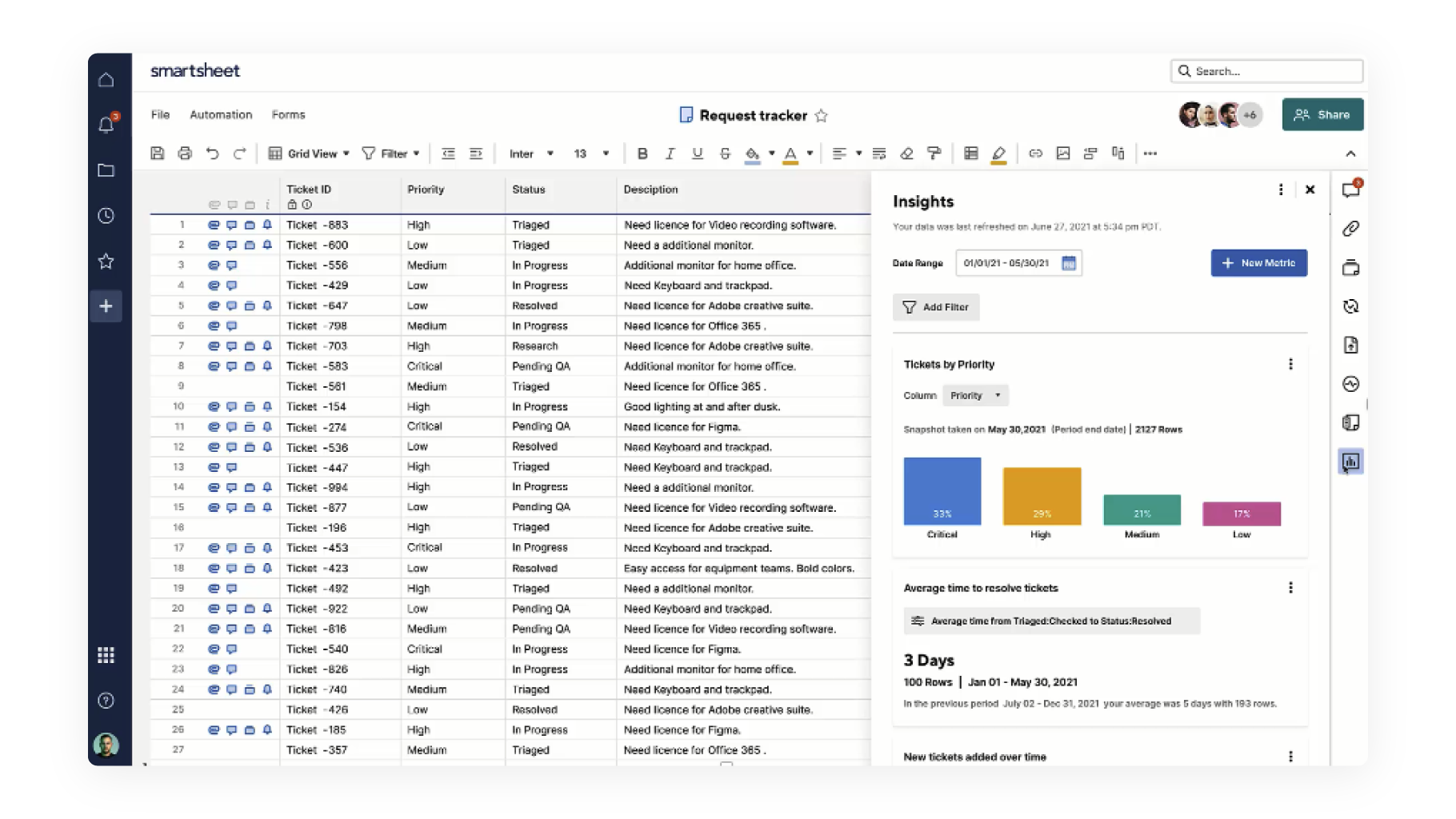1456x819 pixels.
Task: Click the Share button
Action: point(1322,114)
